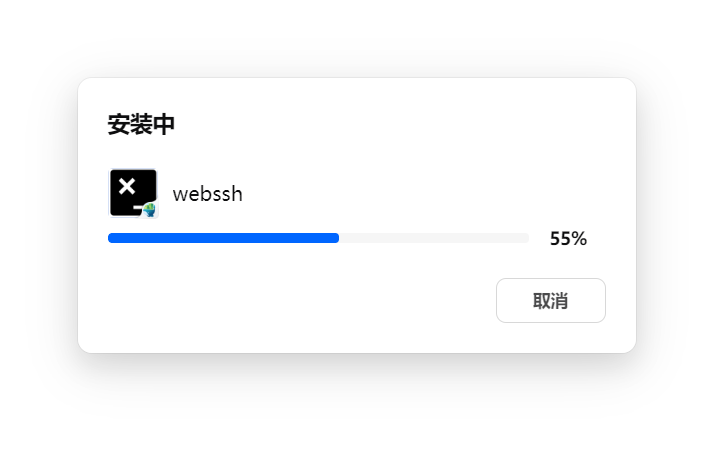Click the 55% progress percentage text
The image size is (709, 476).
568,239
